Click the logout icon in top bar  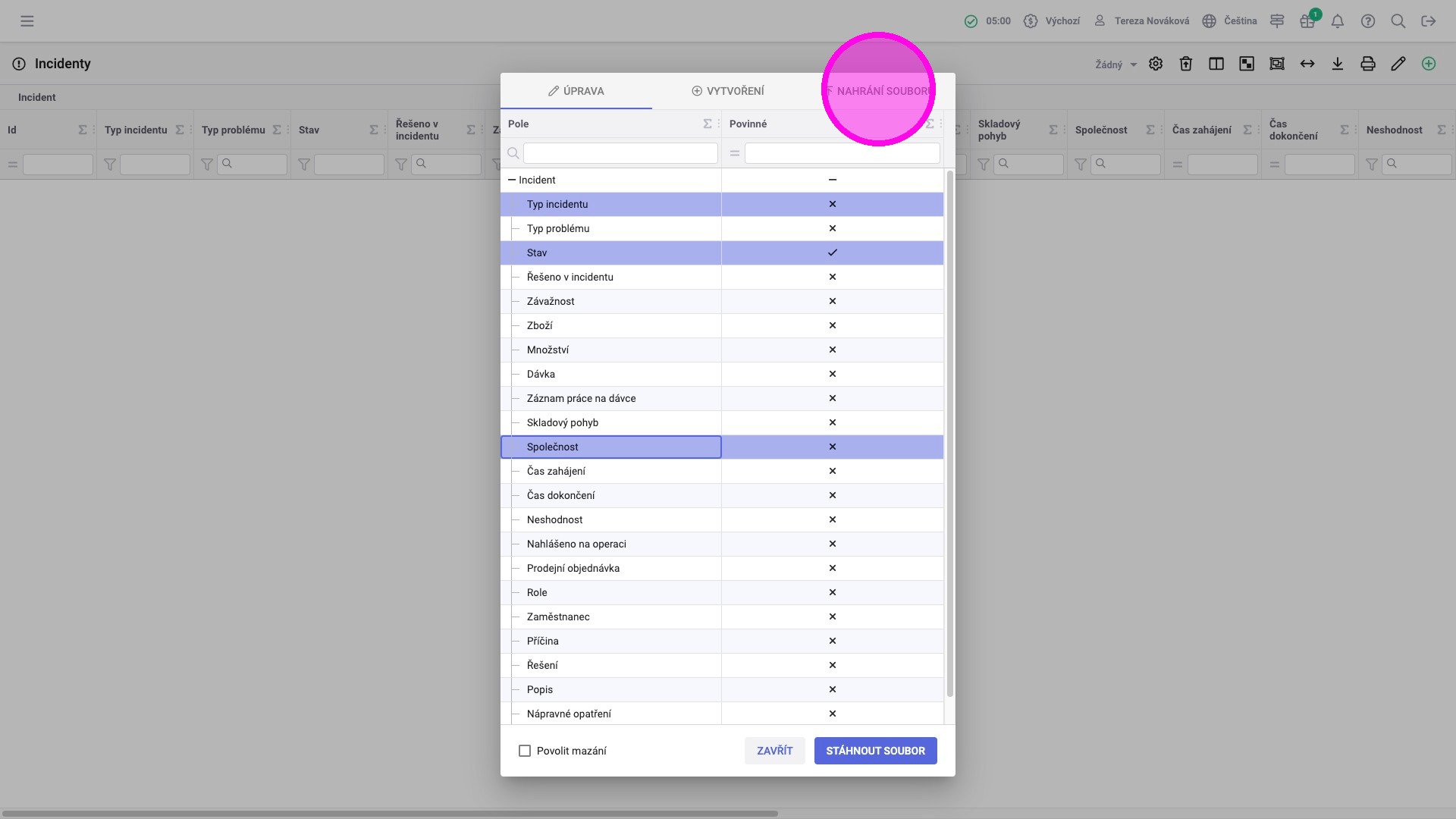1429,21
